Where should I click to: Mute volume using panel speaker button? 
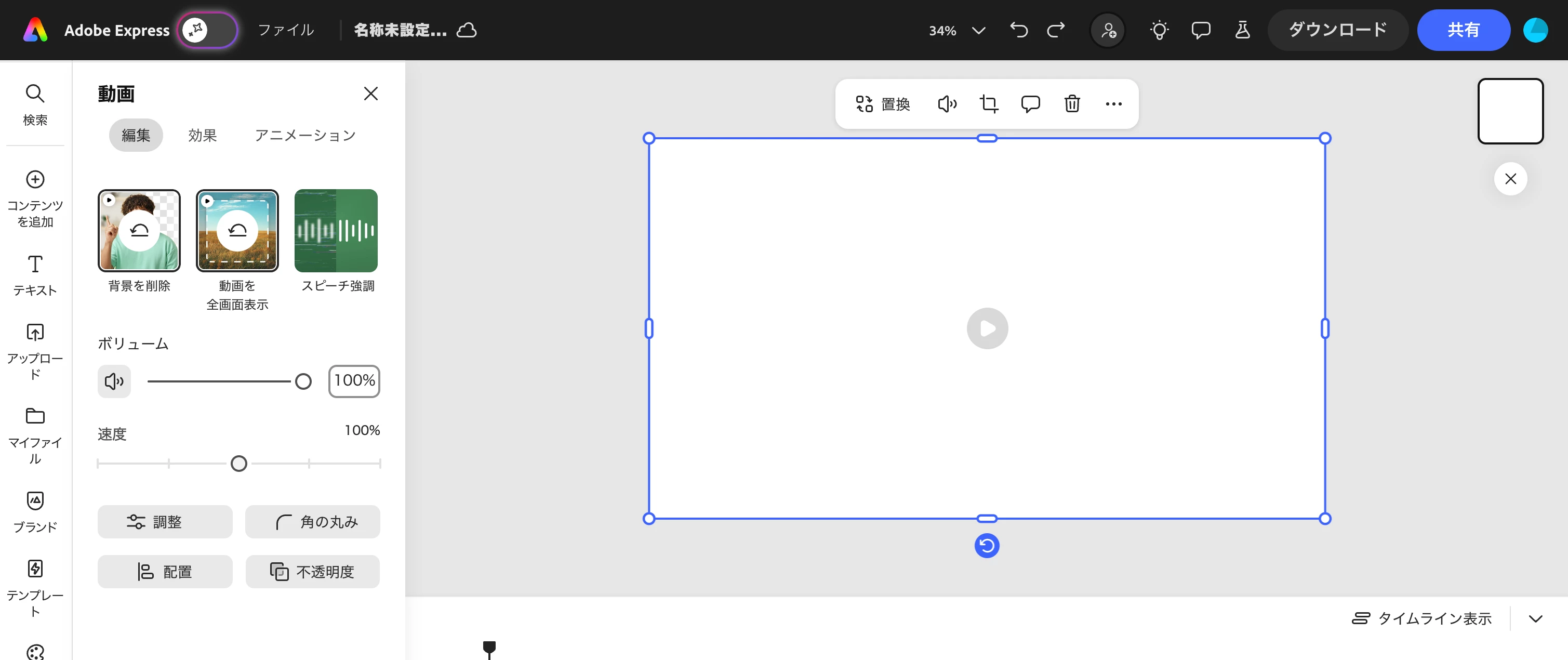point(114,382)
